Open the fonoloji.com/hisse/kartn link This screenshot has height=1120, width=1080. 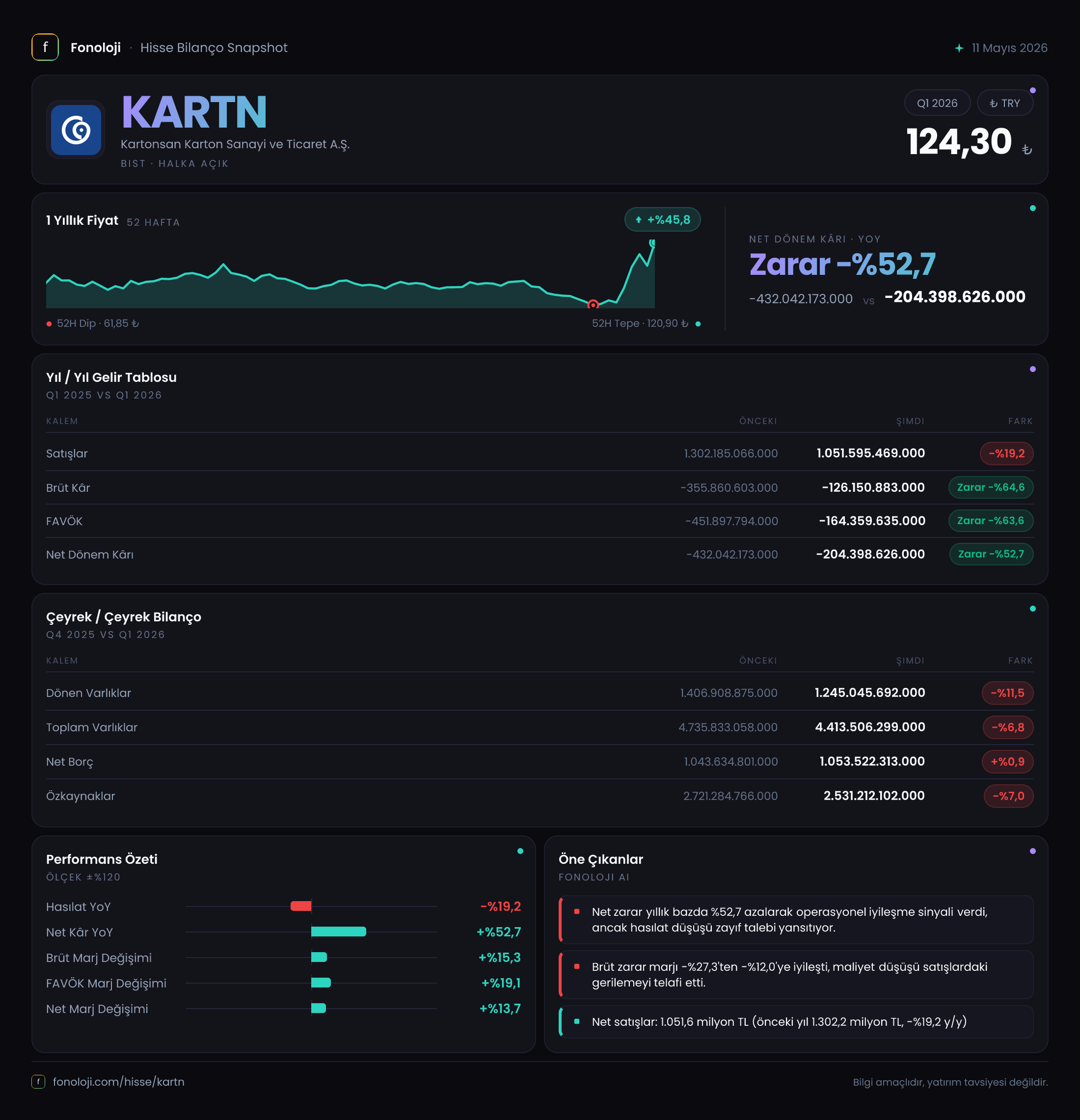click(118, 1082)
